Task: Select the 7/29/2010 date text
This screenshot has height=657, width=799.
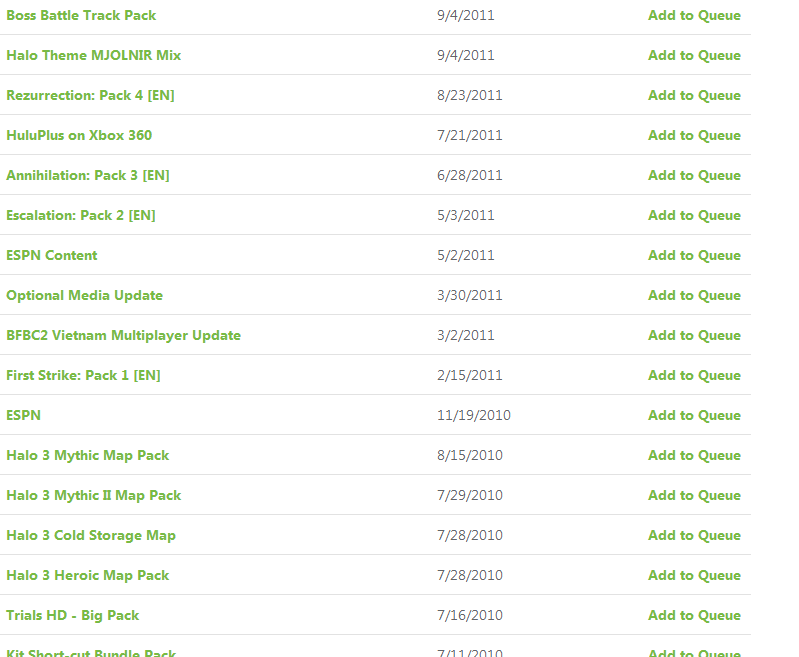Action: coord(470,495)
